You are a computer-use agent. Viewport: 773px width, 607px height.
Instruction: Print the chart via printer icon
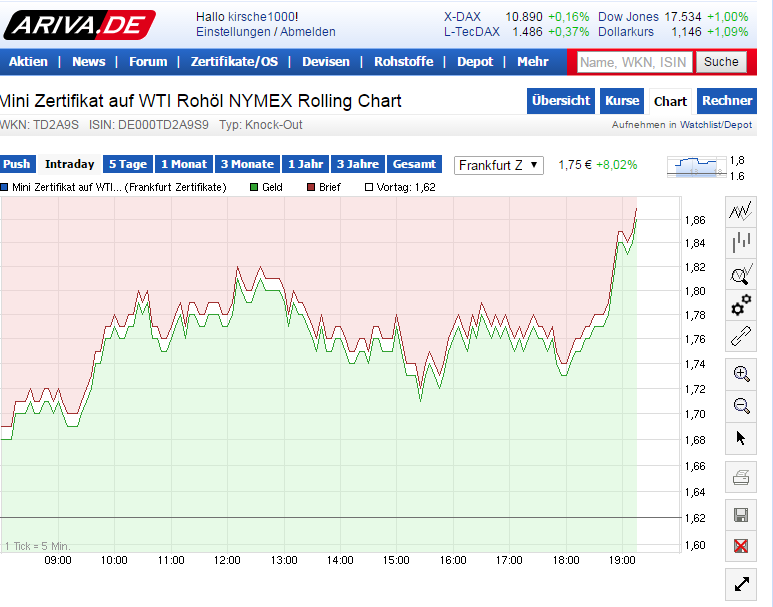point(740,477)
